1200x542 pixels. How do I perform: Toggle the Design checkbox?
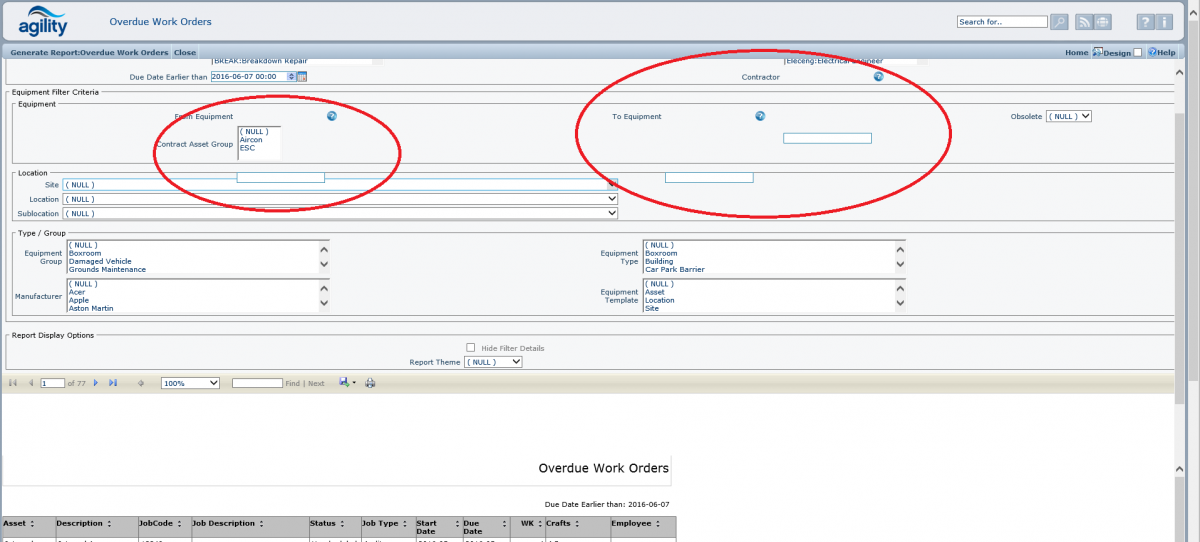click(1138, 52)
